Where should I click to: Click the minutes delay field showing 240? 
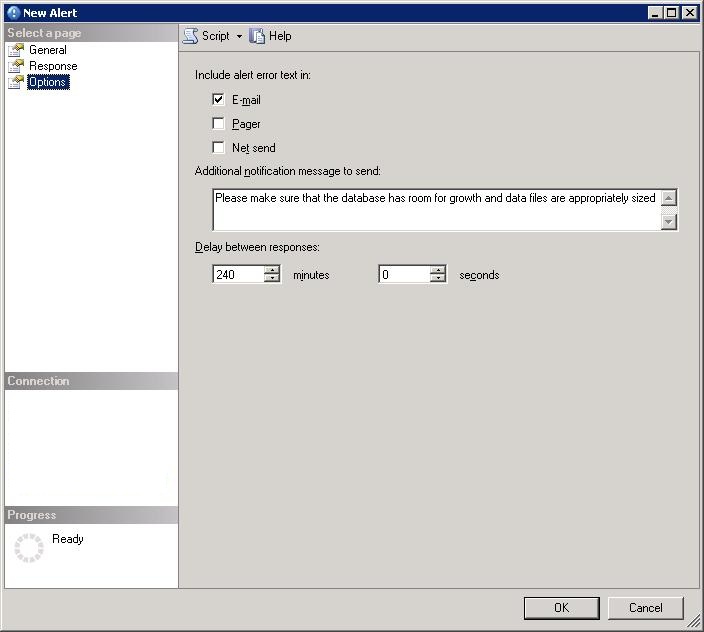(238, 274)
